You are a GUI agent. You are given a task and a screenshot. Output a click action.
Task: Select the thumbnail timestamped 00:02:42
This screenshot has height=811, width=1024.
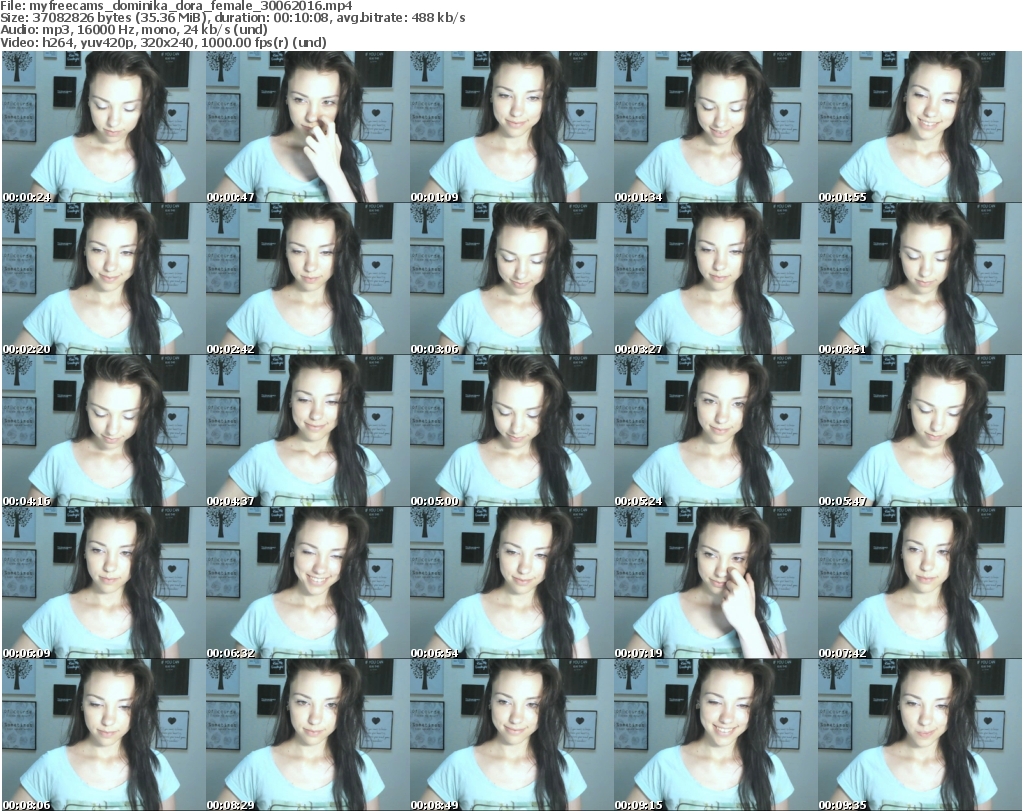(307, 279)
